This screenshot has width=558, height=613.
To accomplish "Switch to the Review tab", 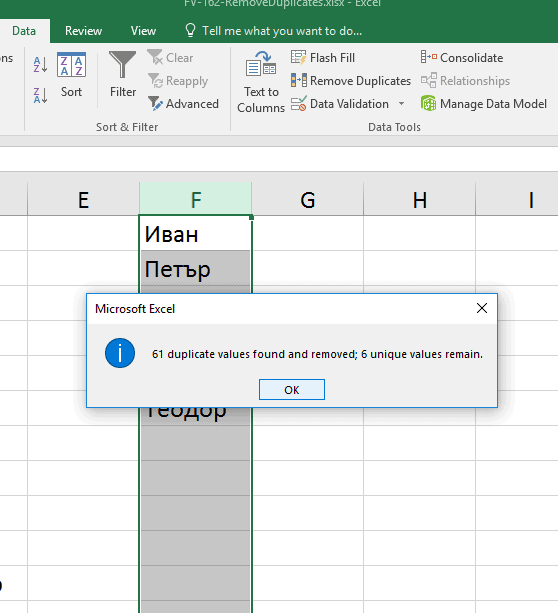I will pyautogui.click(x=83, y=31).
